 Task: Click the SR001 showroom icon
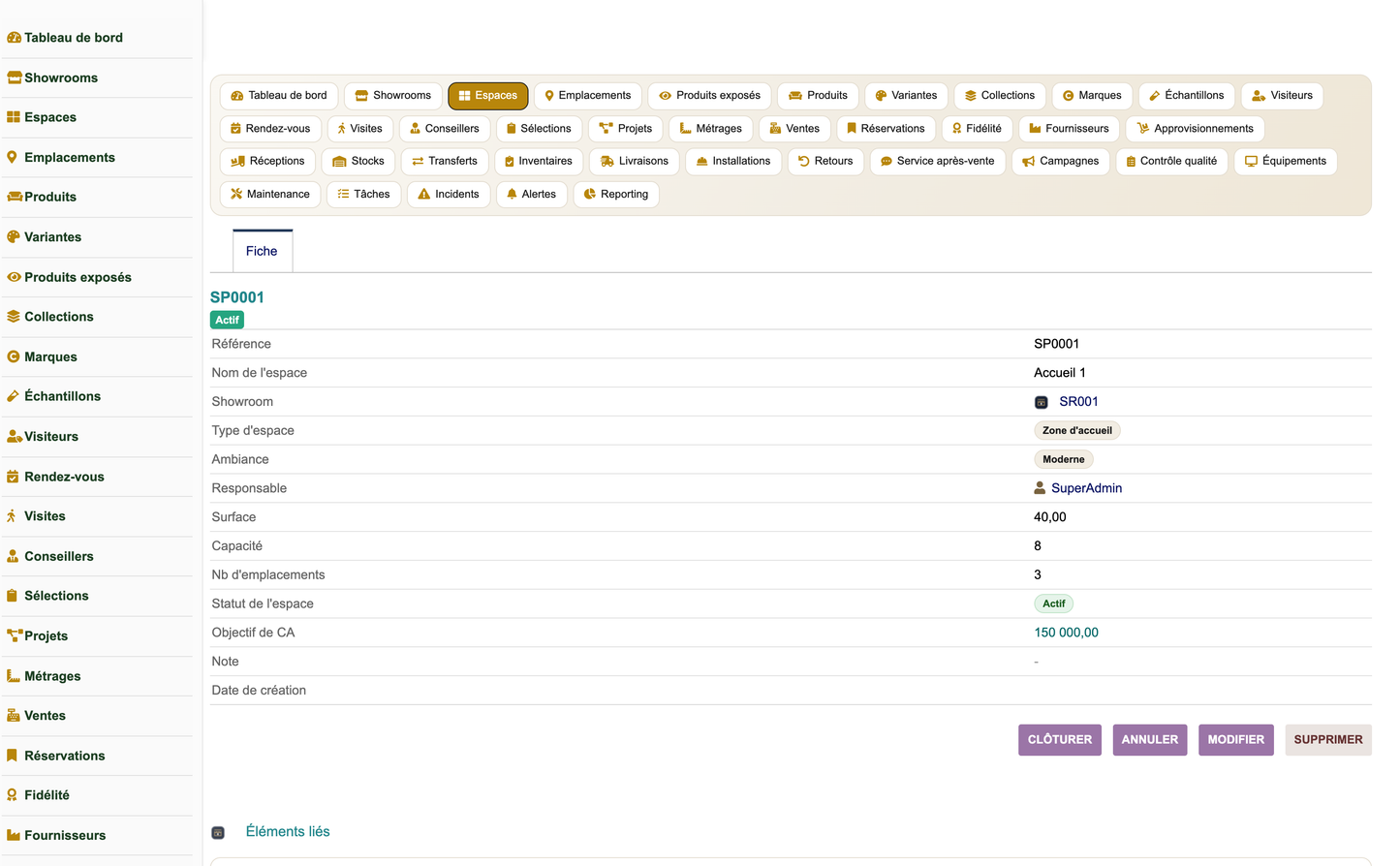1042,402
